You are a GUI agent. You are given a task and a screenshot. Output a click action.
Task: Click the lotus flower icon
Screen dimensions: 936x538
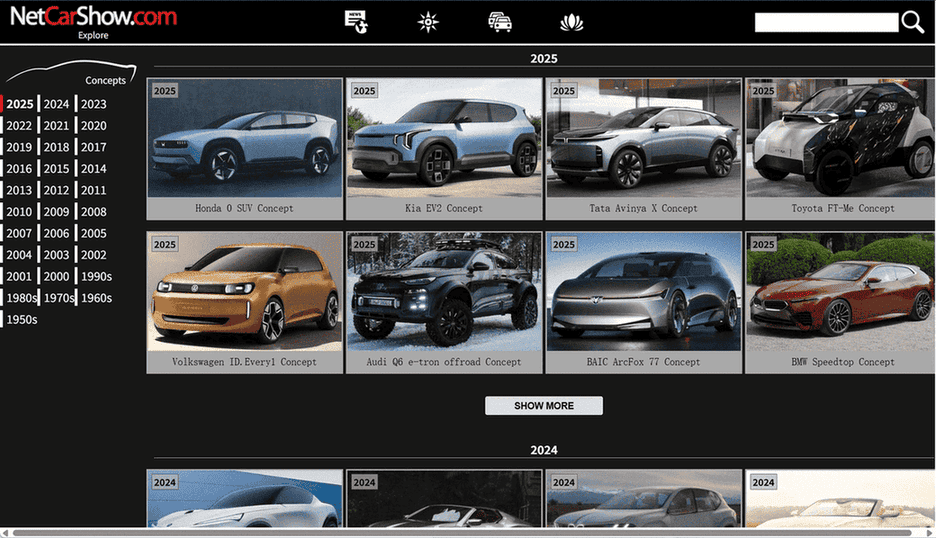571,22
